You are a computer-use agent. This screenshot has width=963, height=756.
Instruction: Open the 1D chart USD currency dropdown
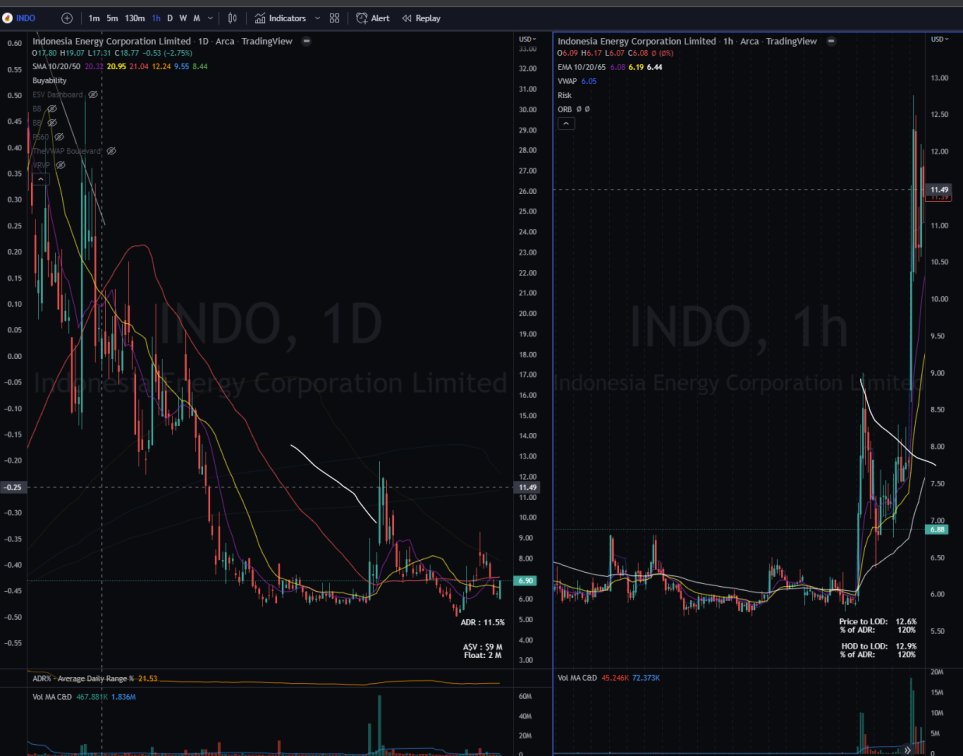coord(528,39)
